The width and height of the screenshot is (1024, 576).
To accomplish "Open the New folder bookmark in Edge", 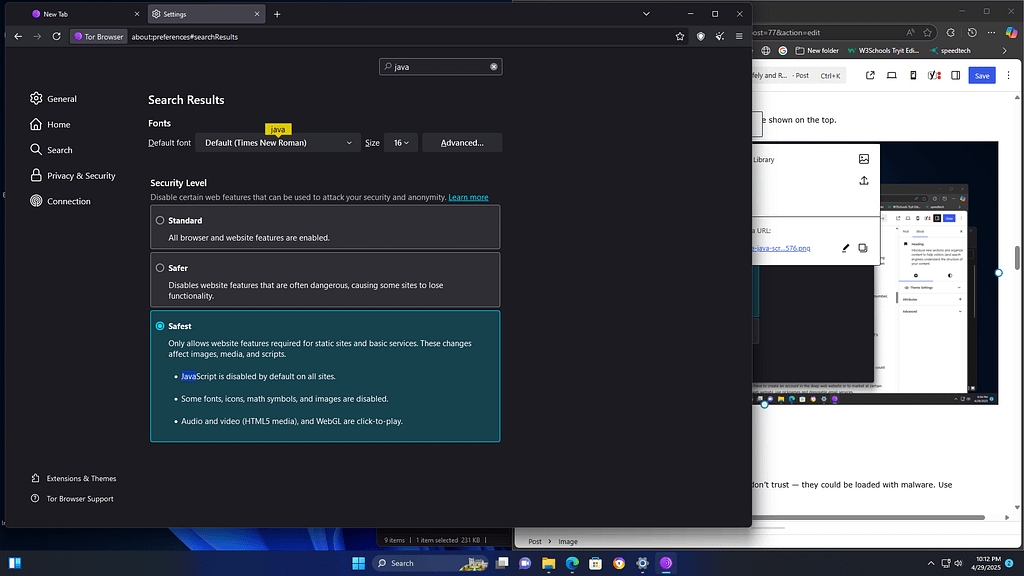I will 817,50.
